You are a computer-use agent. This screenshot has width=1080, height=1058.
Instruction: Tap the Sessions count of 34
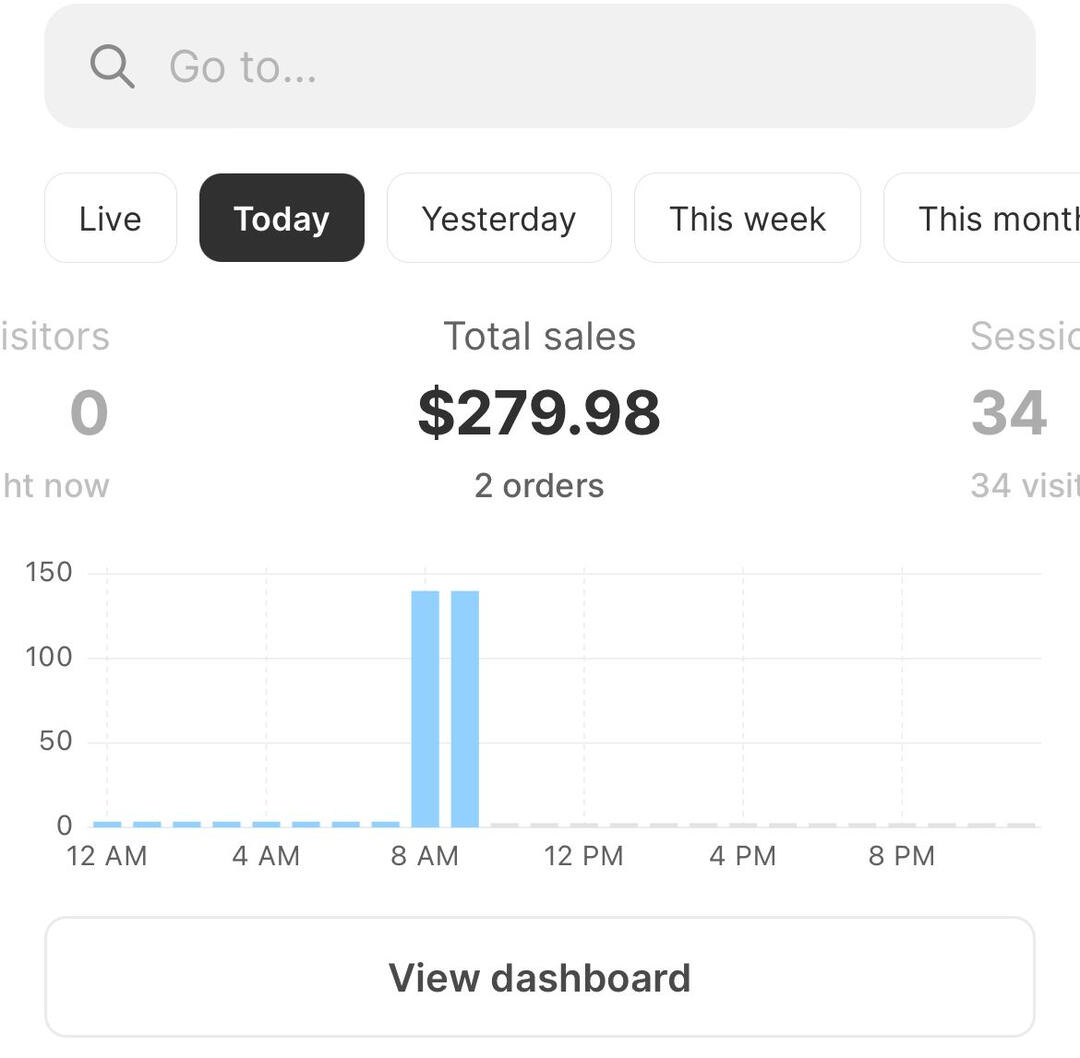click(x=1008, y=413)
